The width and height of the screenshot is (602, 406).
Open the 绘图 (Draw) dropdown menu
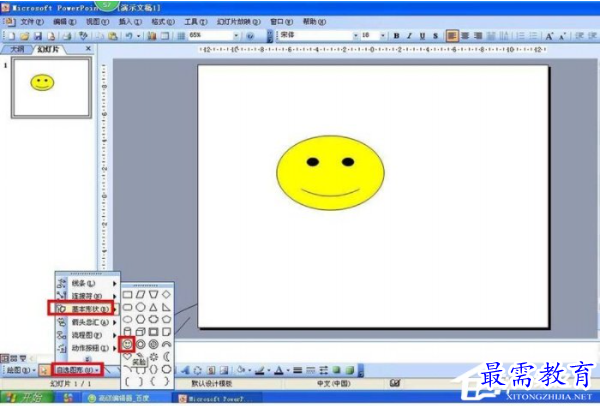[21, 370]
